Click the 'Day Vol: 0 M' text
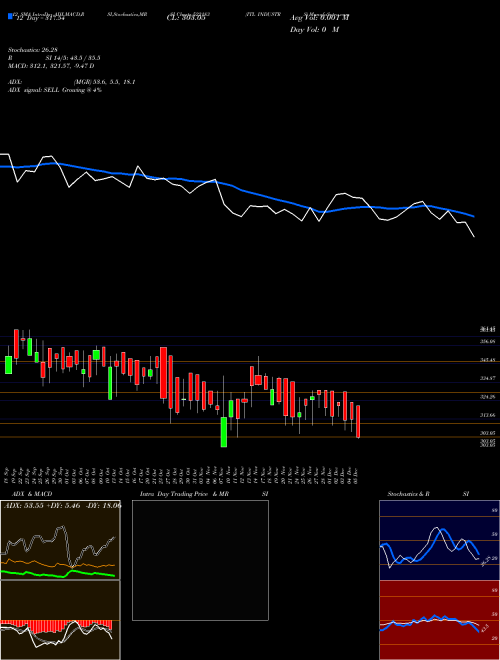 pos(314,29)
